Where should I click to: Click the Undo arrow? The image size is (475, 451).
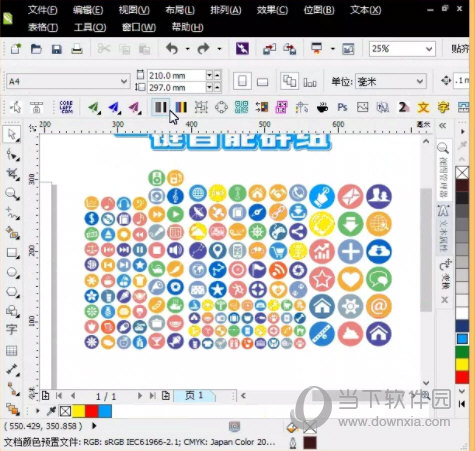coord(172,49)
